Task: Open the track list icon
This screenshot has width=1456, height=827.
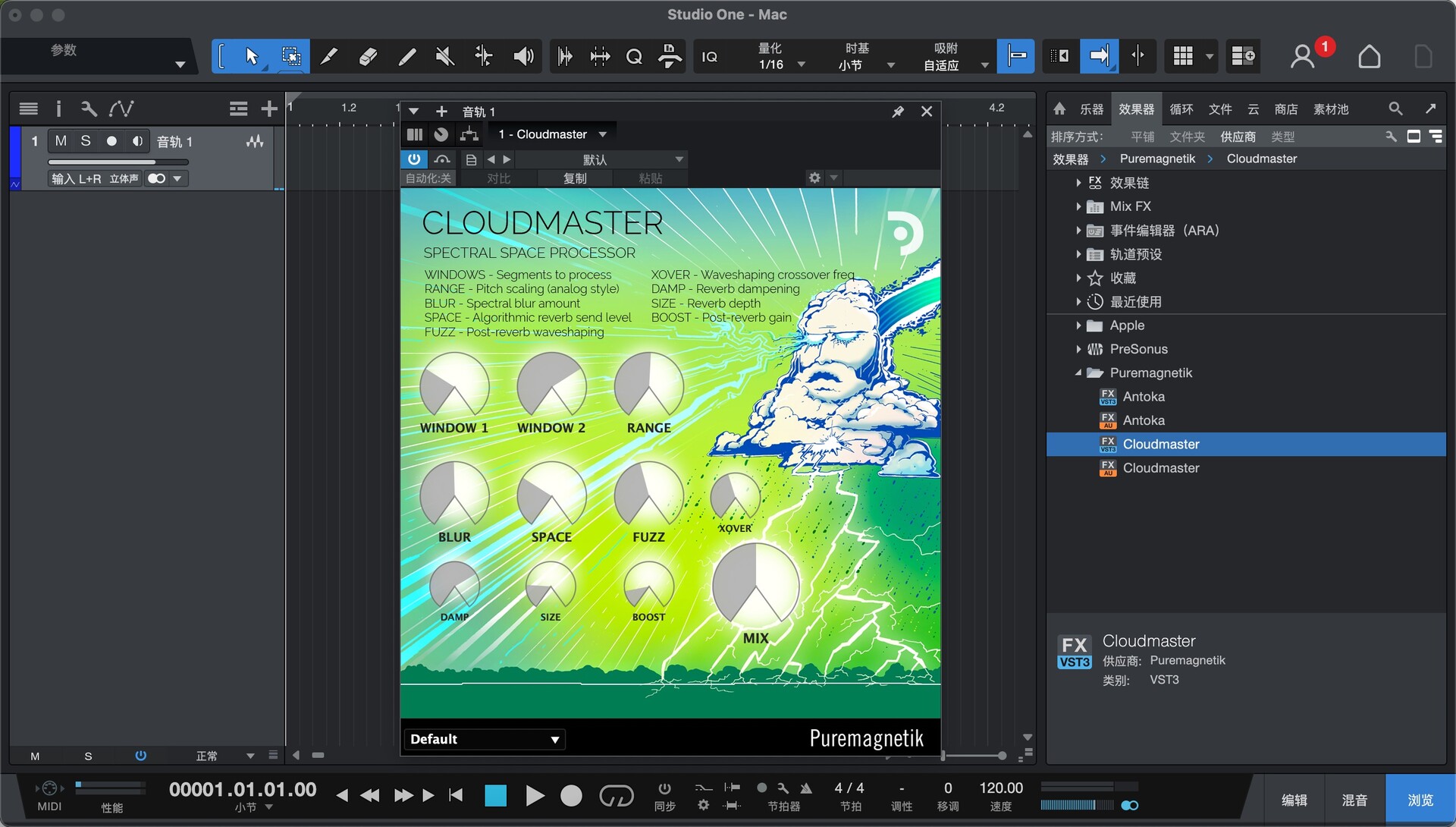Action: (28, 109)
